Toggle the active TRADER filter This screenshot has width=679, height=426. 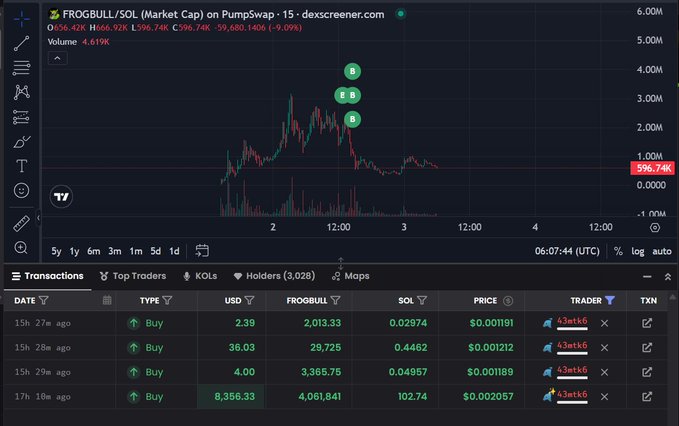coord(610,300)
